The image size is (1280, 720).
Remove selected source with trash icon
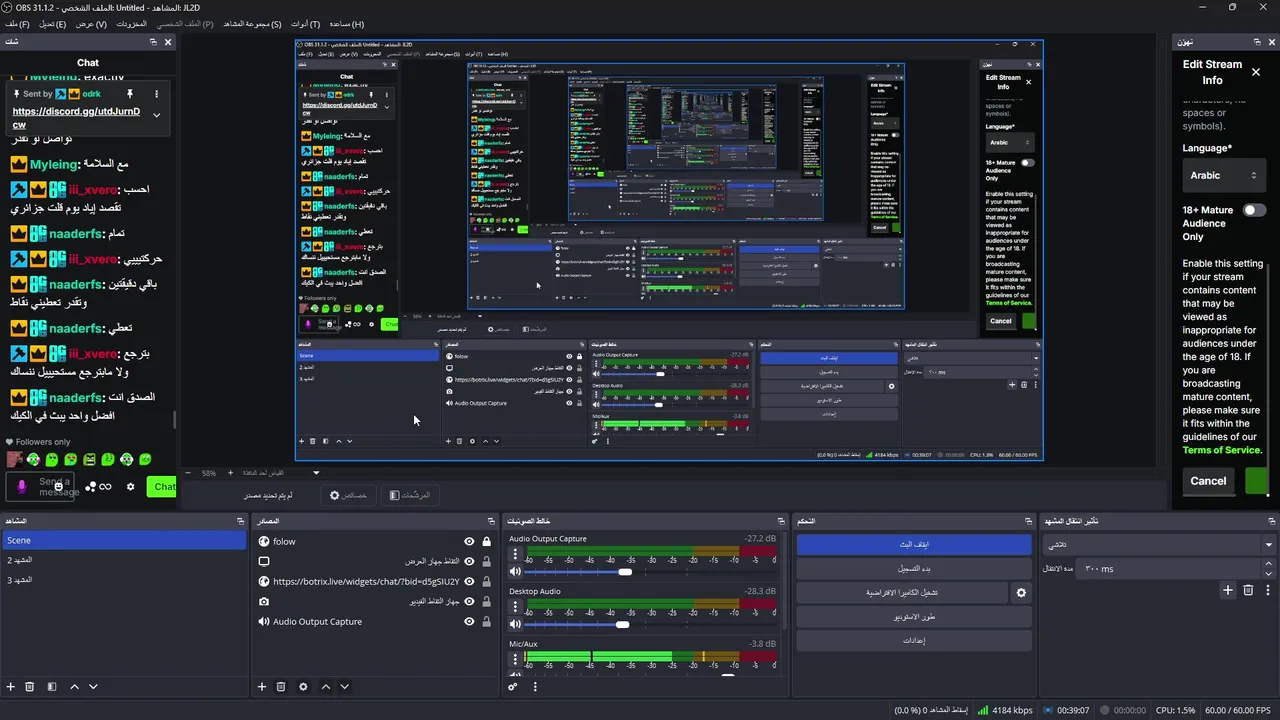281,687
